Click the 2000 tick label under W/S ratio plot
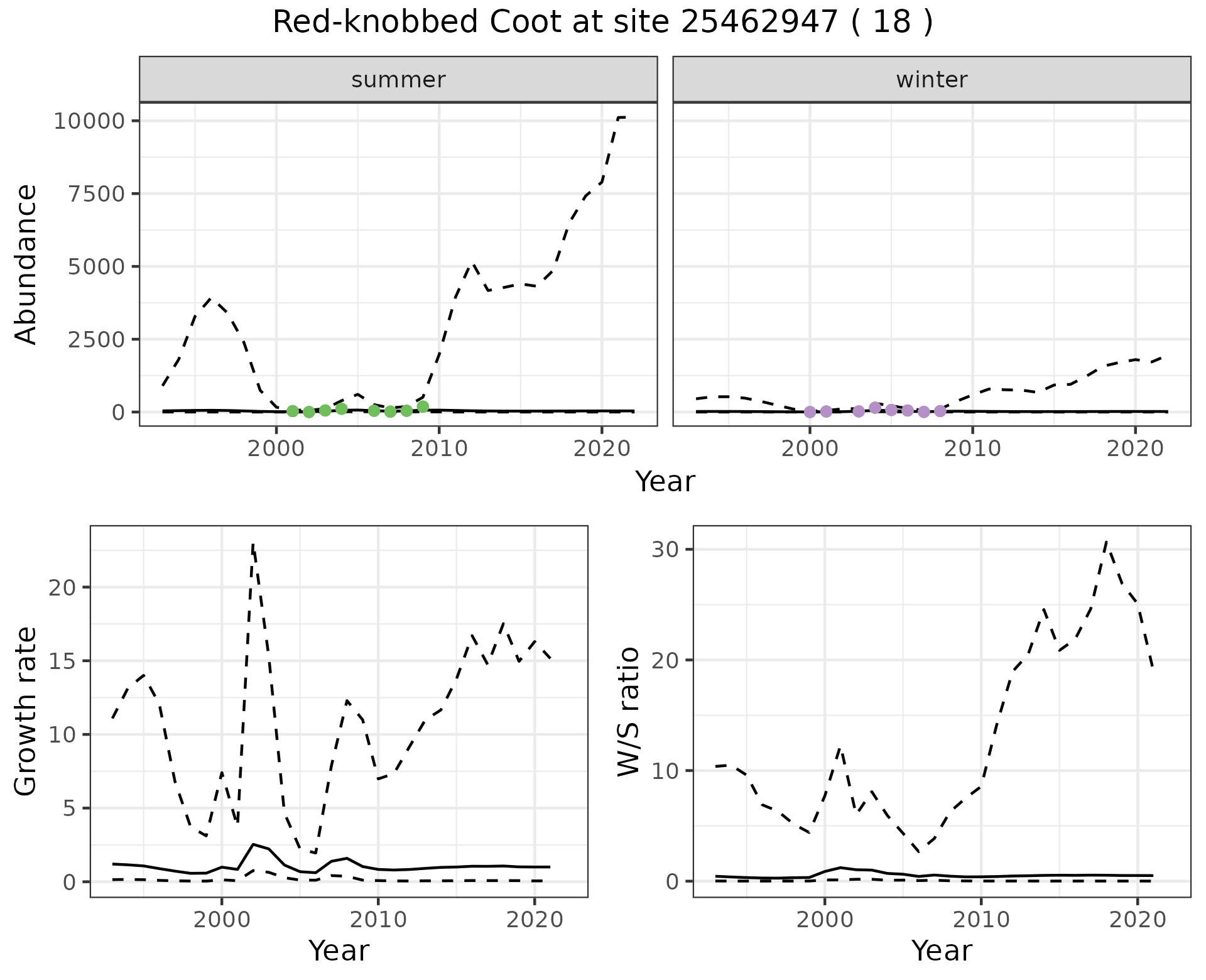Screen dimensions: 1206x980 (x=825, y=920)
